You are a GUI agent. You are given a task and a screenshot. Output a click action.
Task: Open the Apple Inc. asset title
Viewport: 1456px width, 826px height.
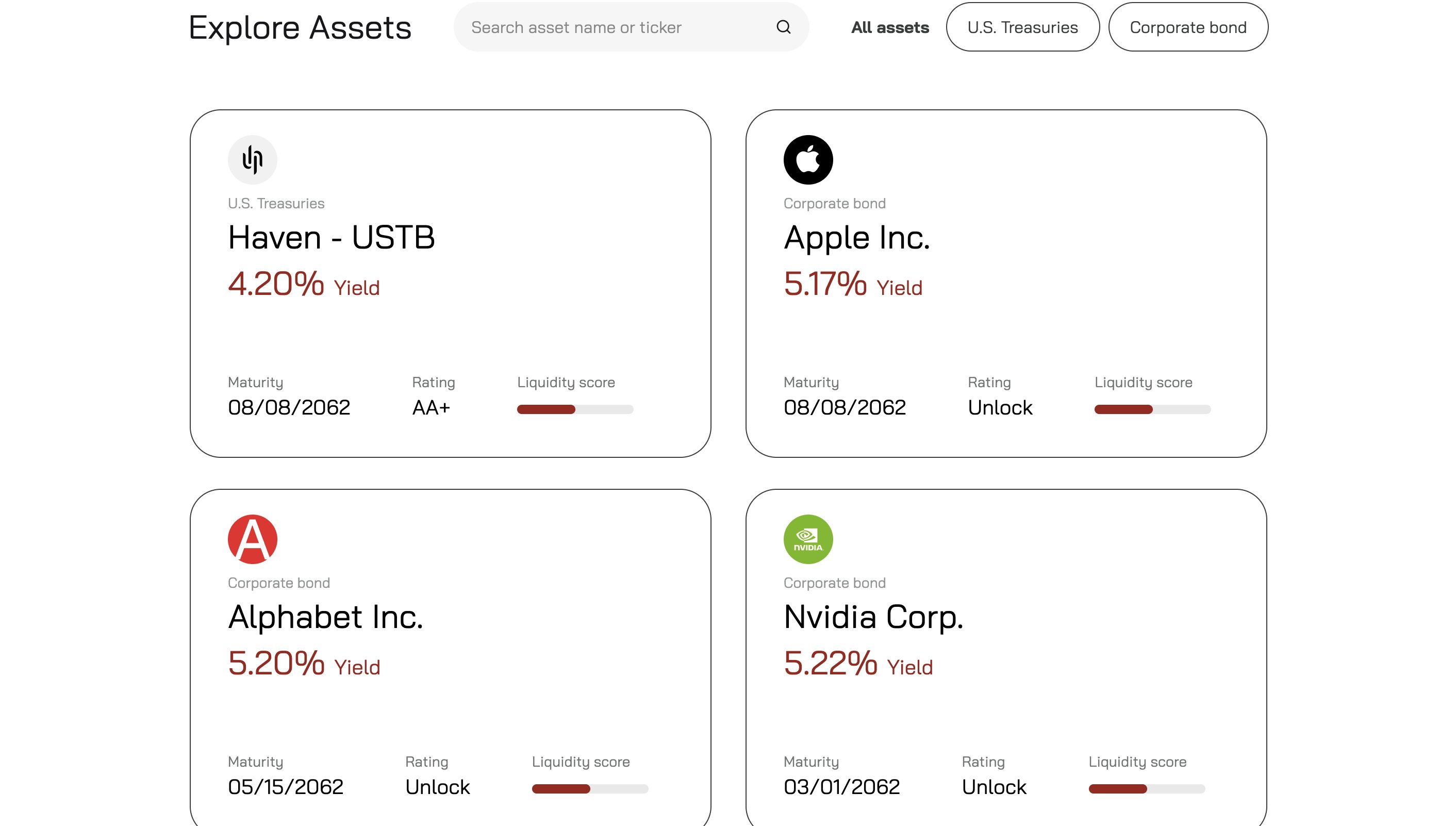click(x=856, y=237)
